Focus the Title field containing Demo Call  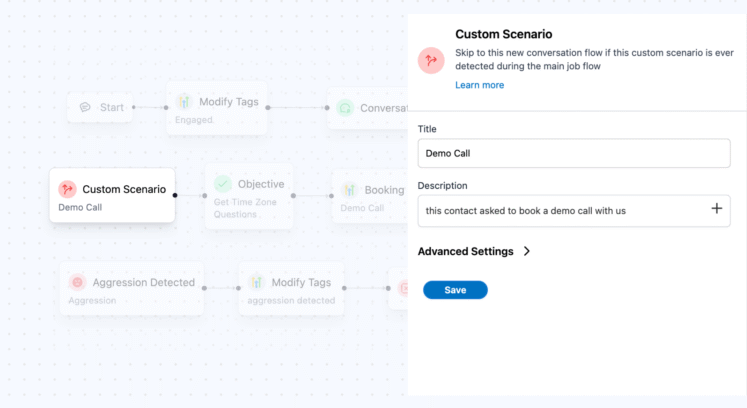pos(574,153)
